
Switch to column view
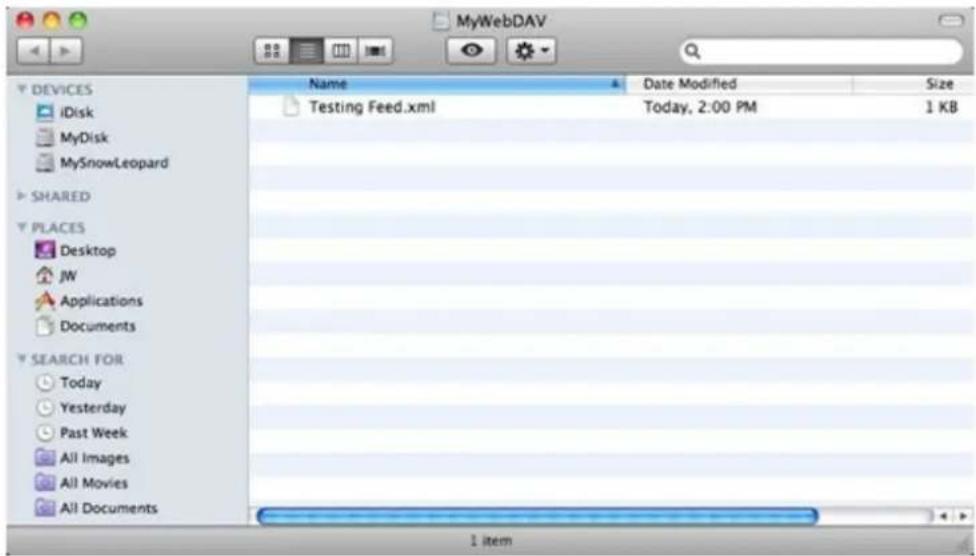[x=340, y=51]
